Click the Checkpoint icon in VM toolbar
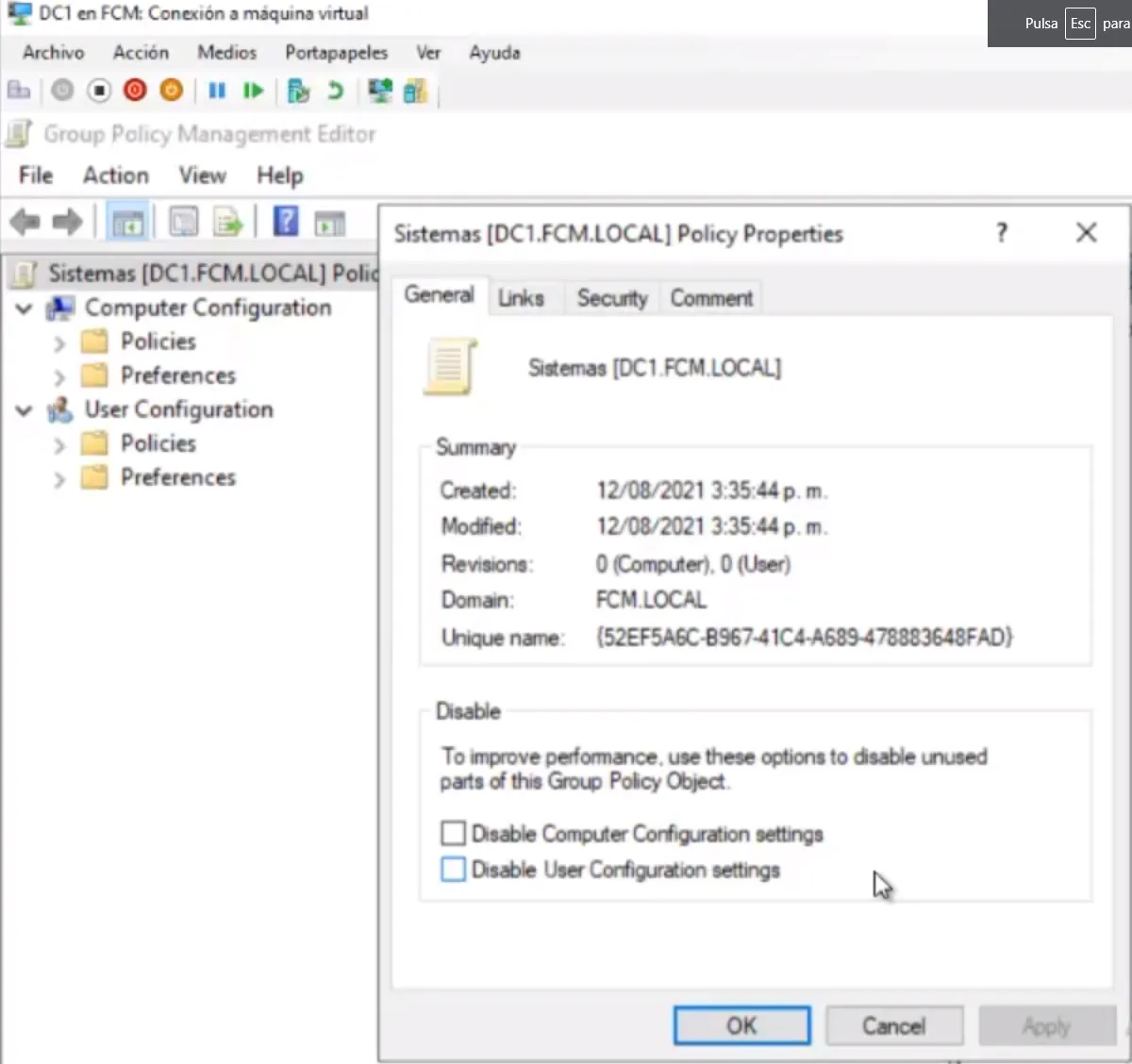 click(x=298, y=91)
